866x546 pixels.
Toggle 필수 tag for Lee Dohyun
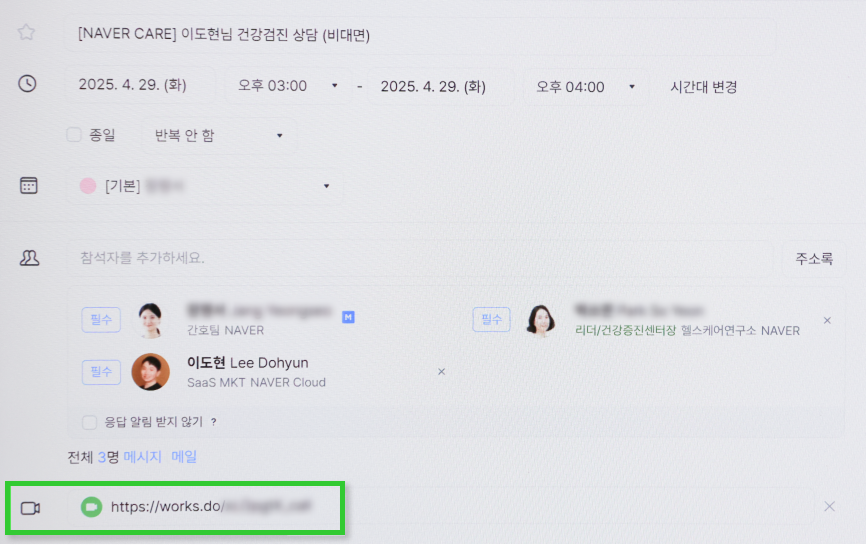tap(101, 372)
